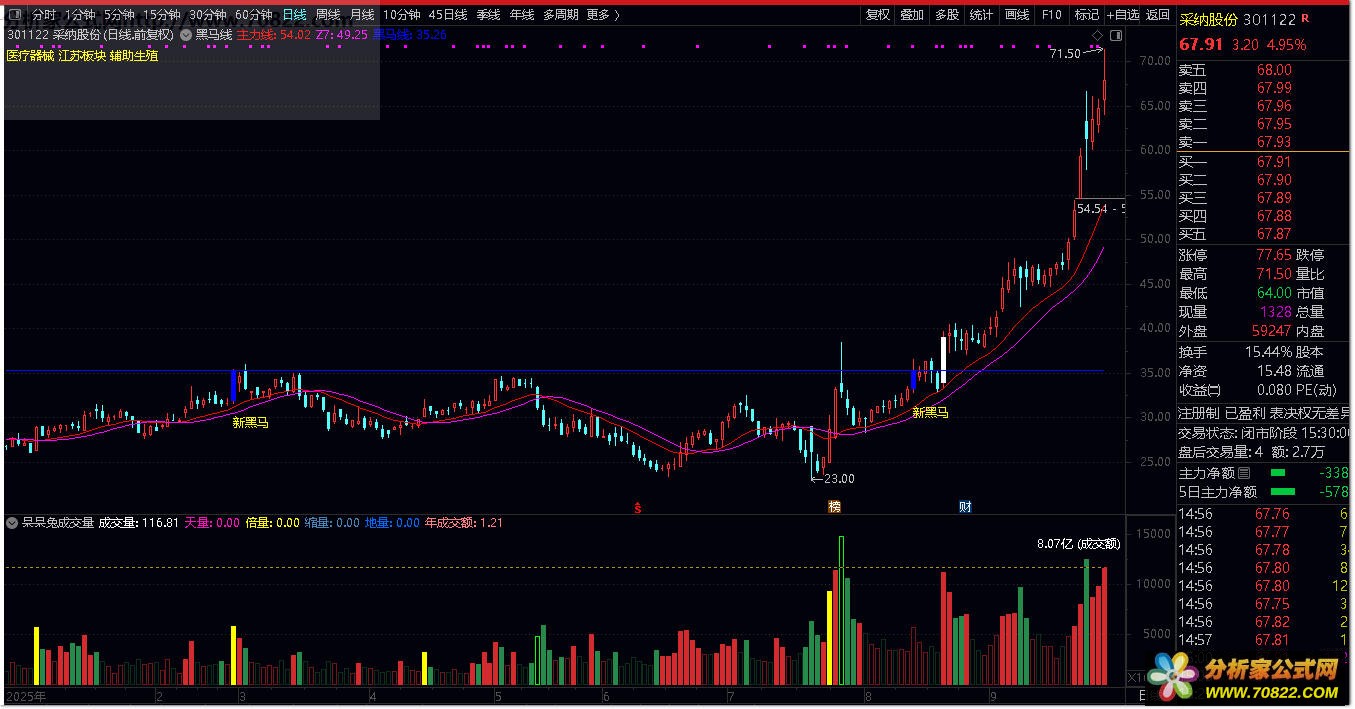Click the layout toggle icon before 分时
1355x709 pixels.
(x=15, y=15)
